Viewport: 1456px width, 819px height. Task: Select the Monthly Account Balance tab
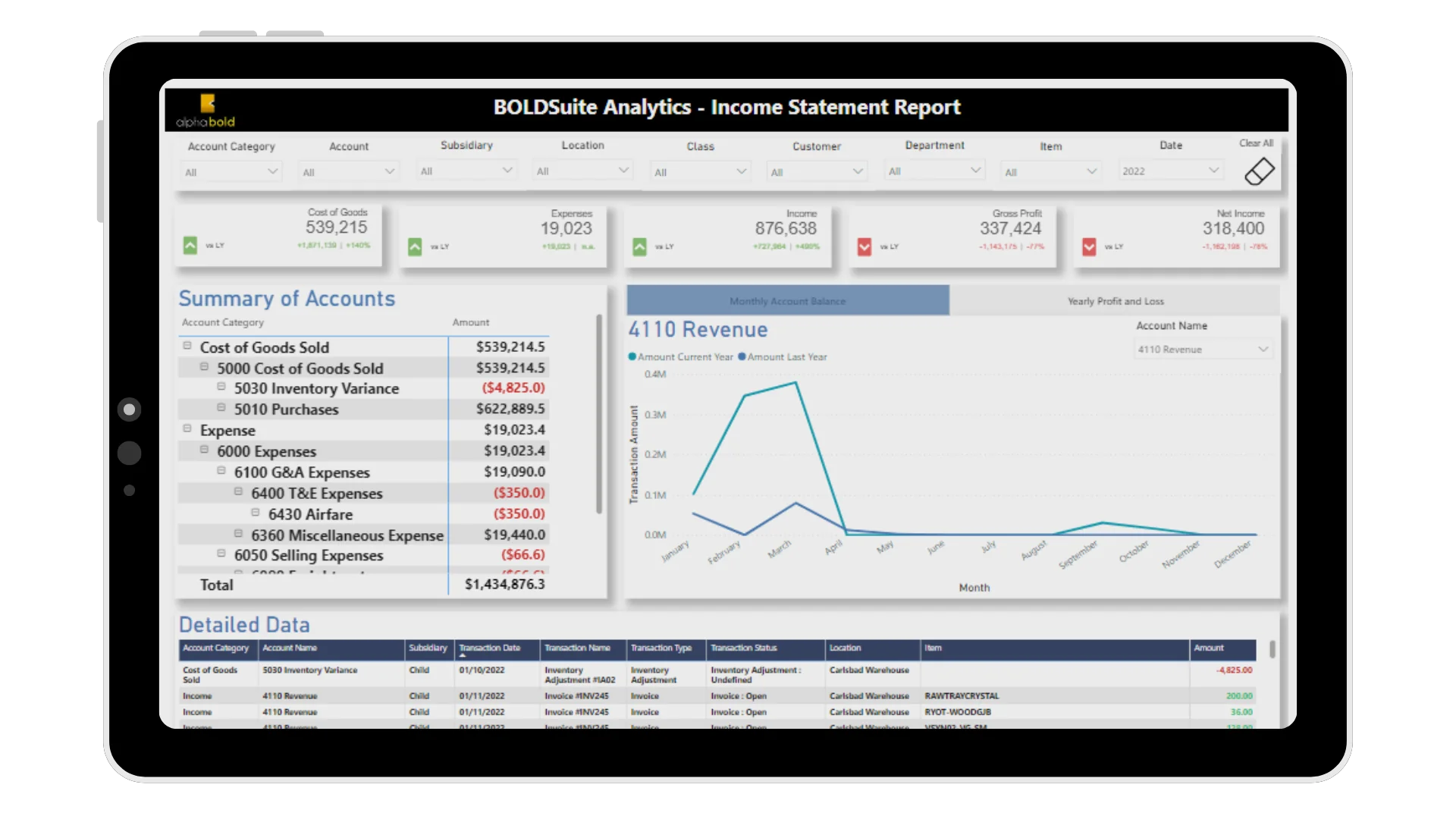[x=787, y=301]
